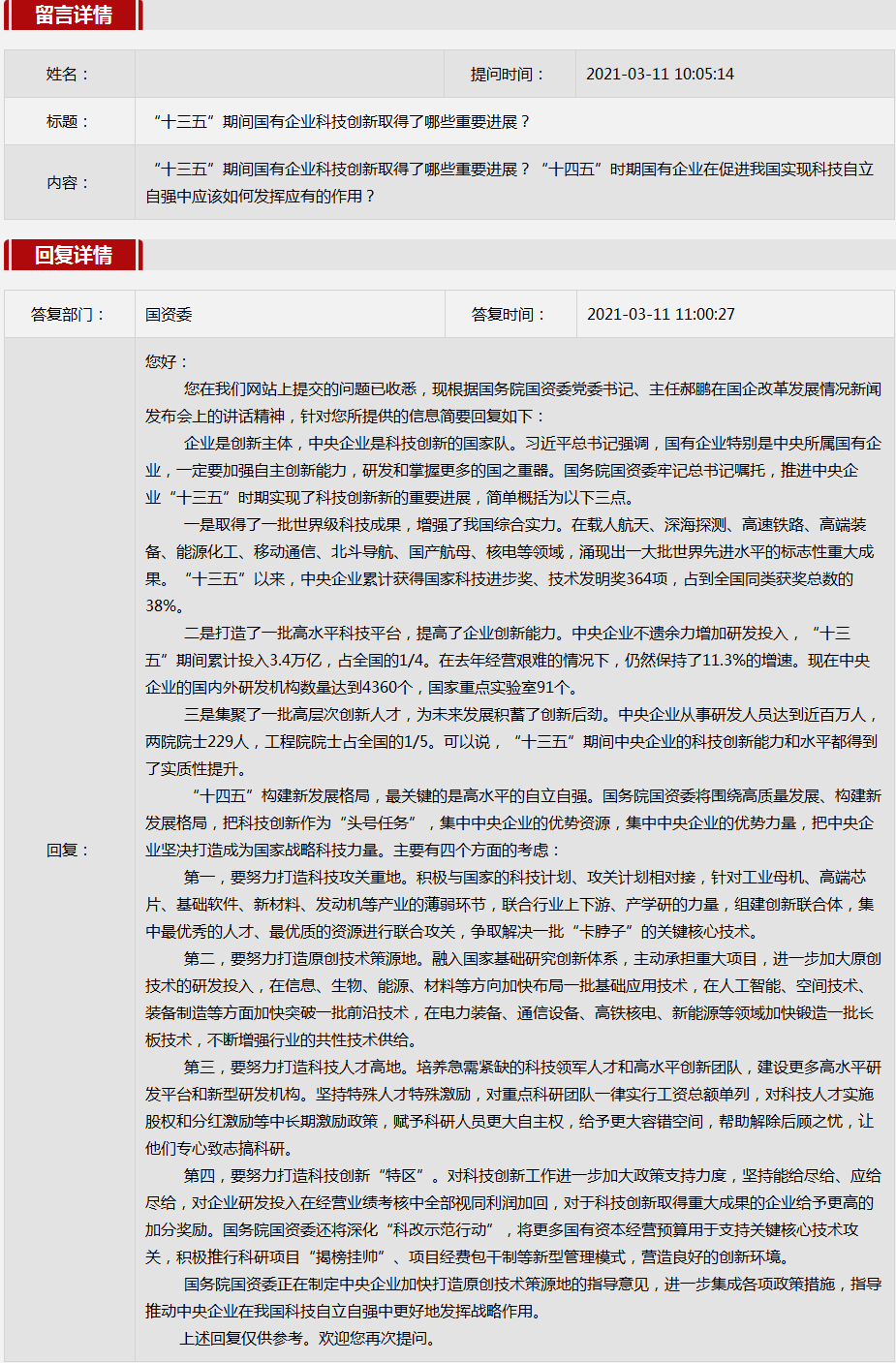Select question timestamp 2021-03-11 10:05:14
This screenshot has width=896, height=1363.
click(x=660, y=74)
